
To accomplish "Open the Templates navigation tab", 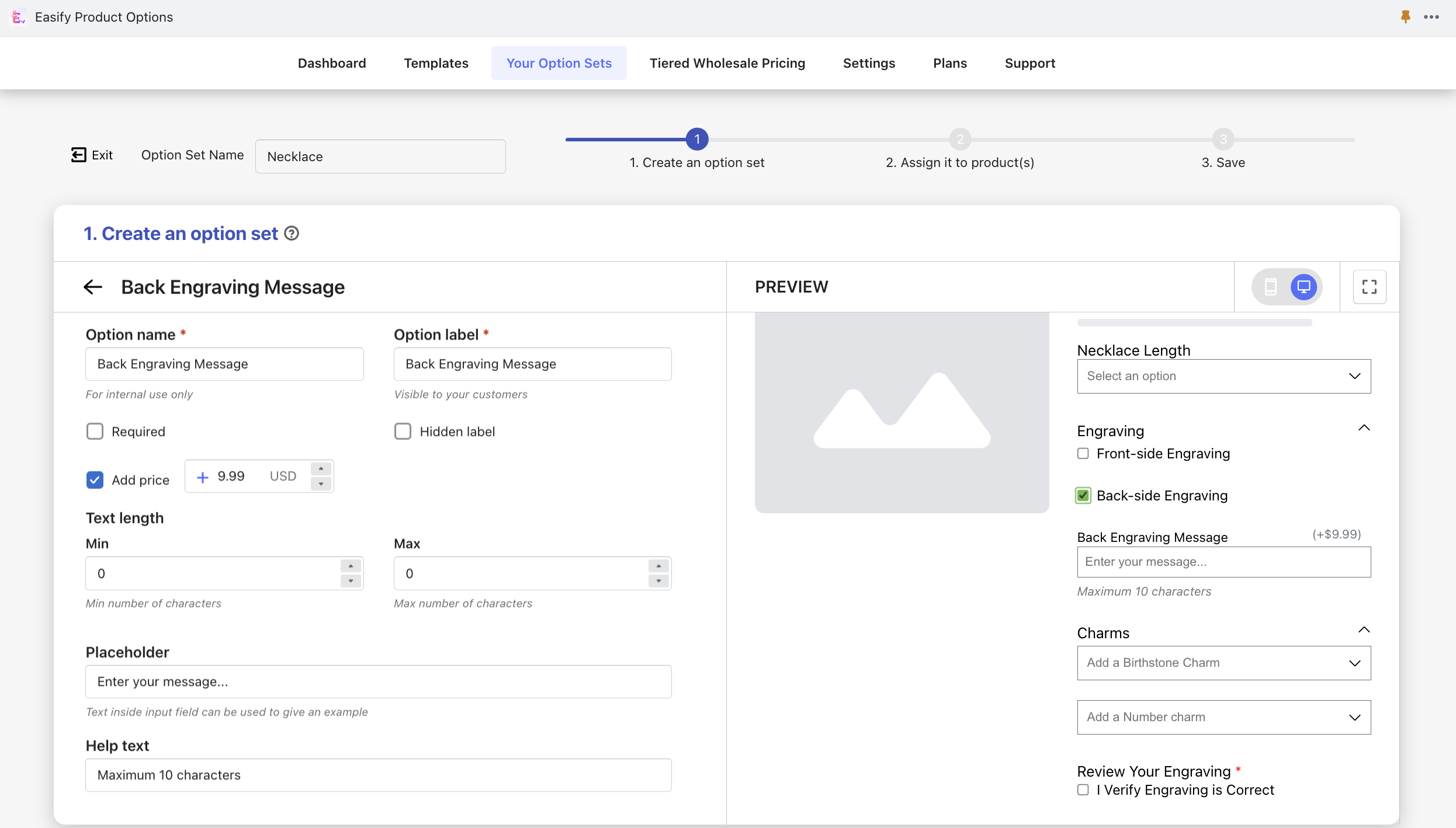I will (435, 63).
